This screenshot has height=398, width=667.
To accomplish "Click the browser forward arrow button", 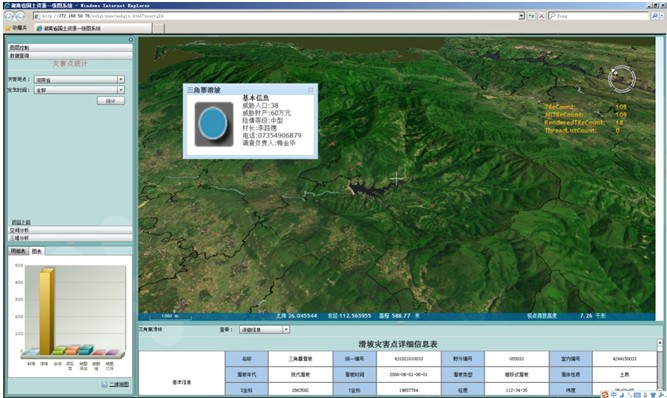I will pos(20,16).
